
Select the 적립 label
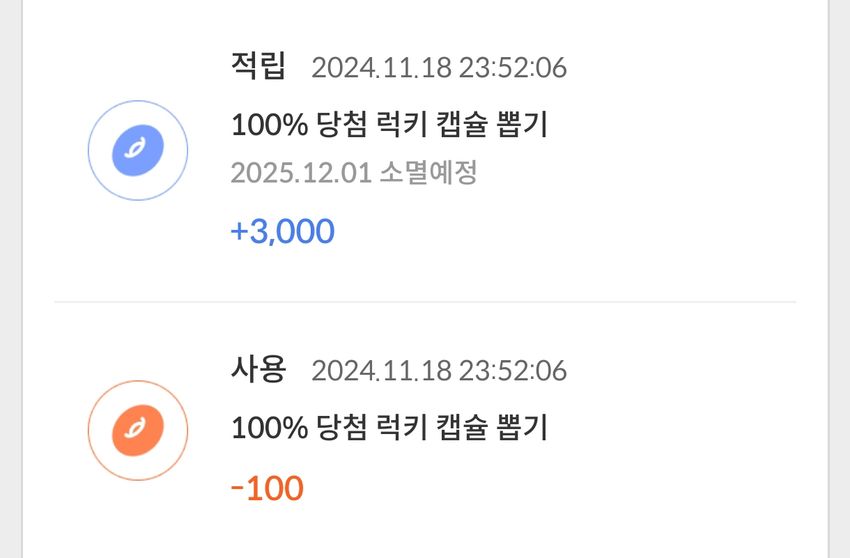tap(258, 66)
